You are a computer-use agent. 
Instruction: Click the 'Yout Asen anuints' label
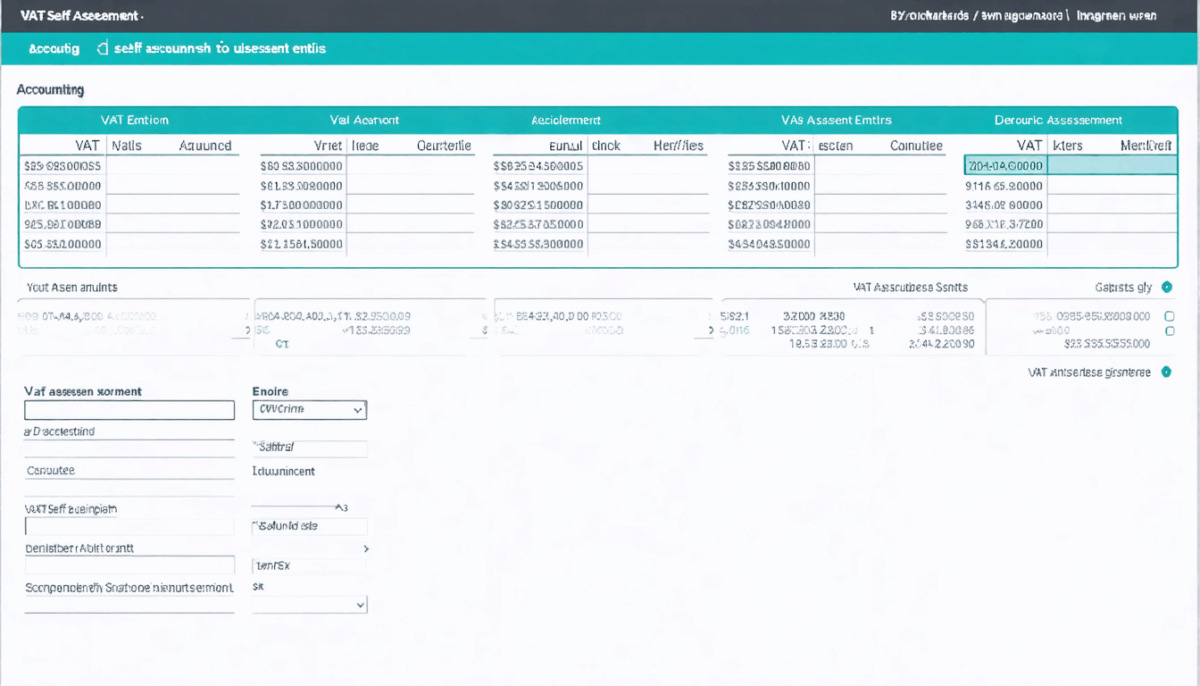coord(72,287)
